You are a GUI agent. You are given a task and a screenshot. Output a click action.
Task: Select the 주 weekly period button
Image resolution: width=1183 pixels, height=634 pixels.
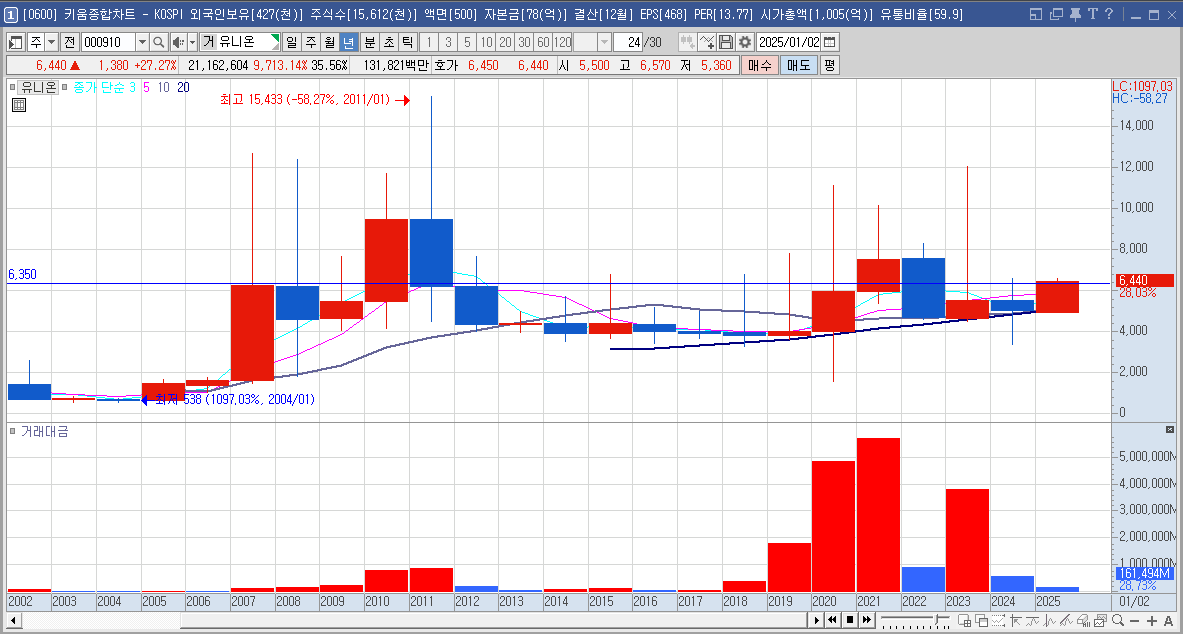(x=310, y=42)
